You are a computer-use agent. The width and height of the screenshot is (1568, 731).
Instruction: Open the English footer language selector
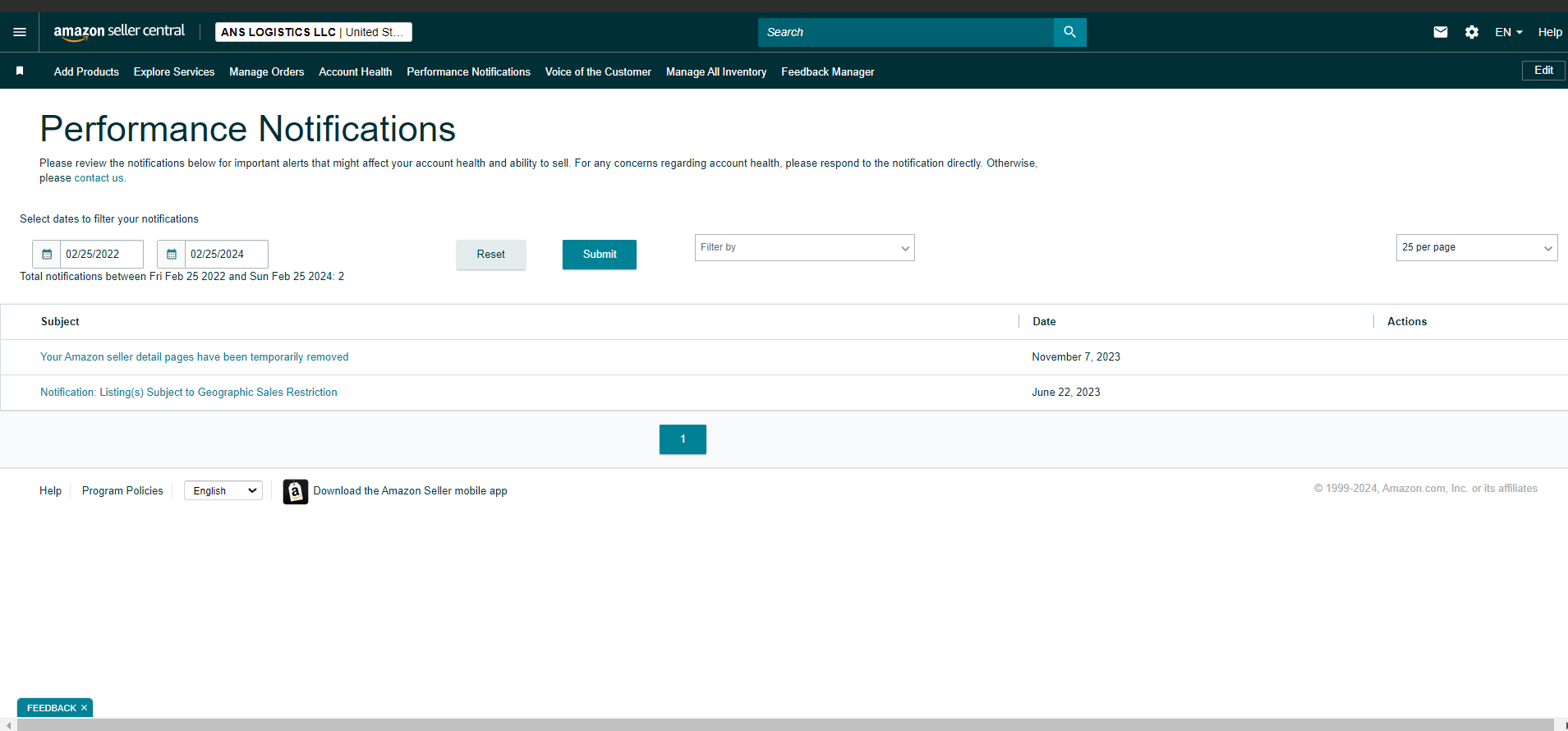(223, 491)
